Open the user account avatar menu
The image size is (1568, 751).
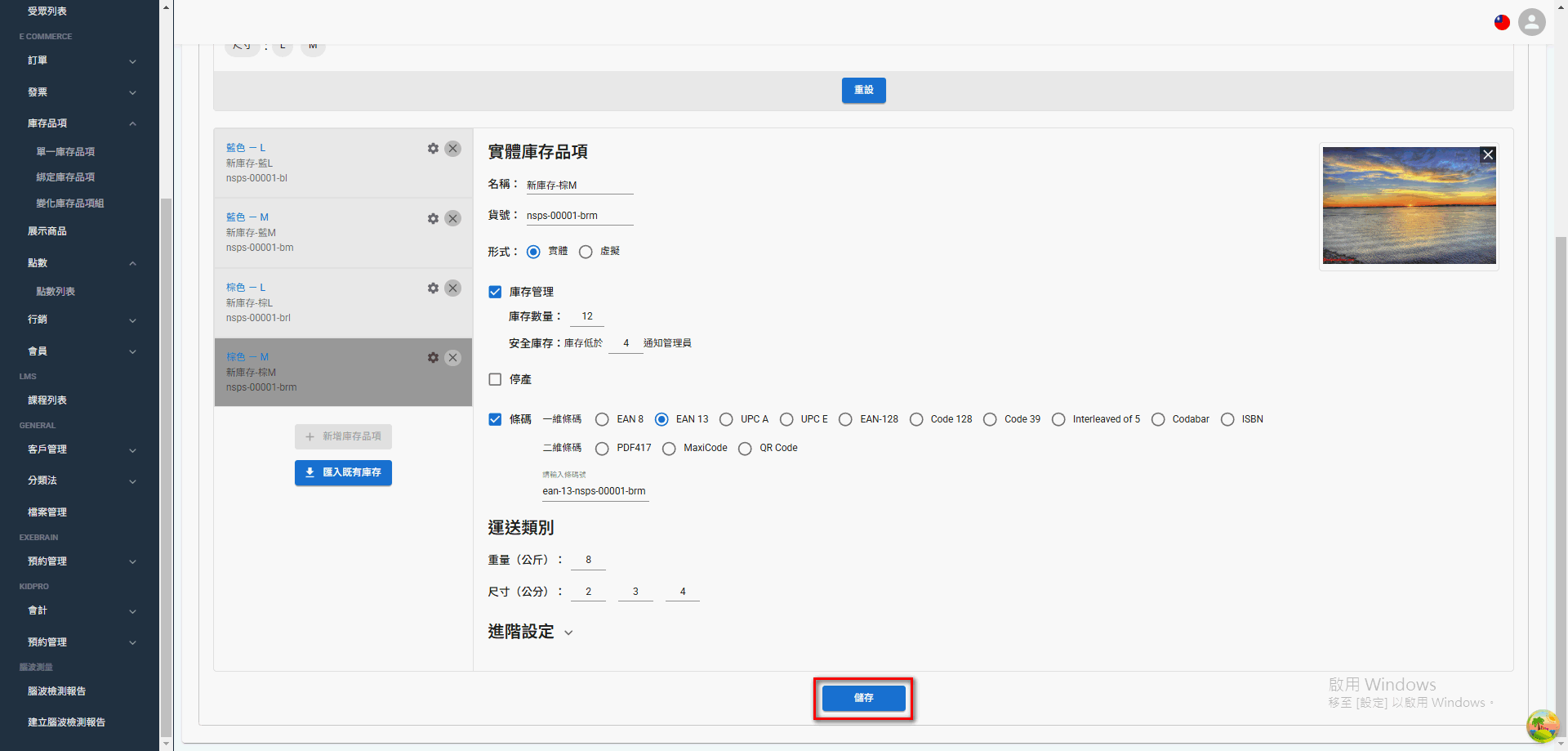click(x=1532, y=22)
